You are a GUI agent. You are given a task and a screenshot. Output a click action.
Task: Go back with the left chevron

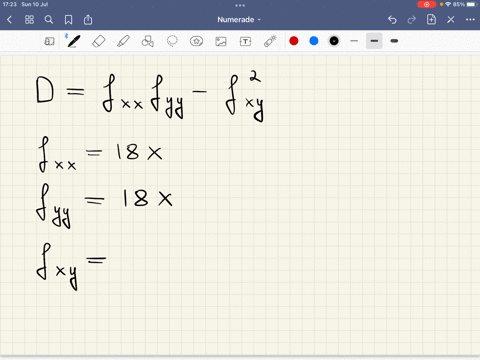click(9, 20)
